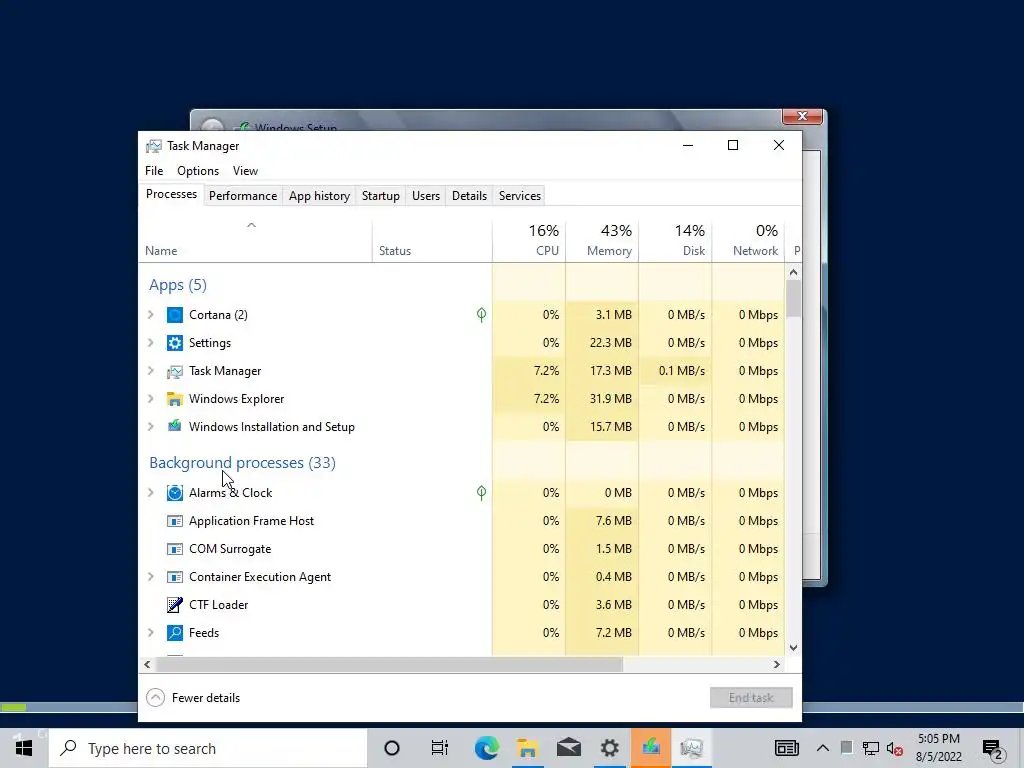
Task: Click the Settings gear icon in Apps list
Action: (x=174, y=343)
